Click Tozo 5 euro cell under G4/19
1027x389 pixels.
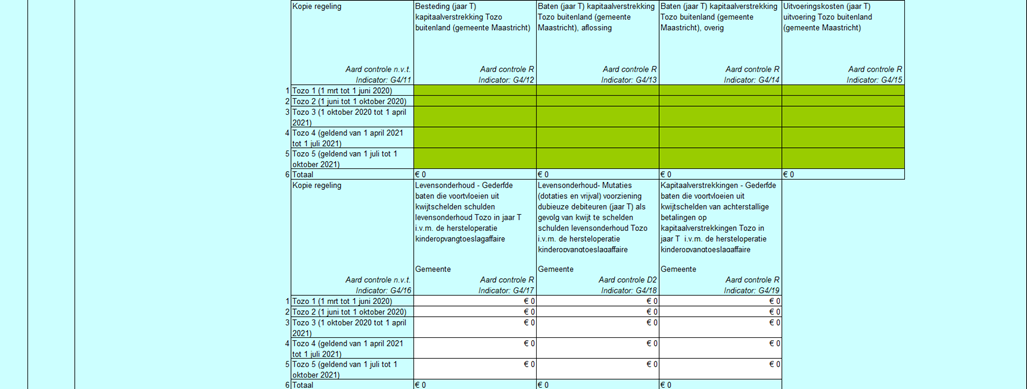[720, 369]
